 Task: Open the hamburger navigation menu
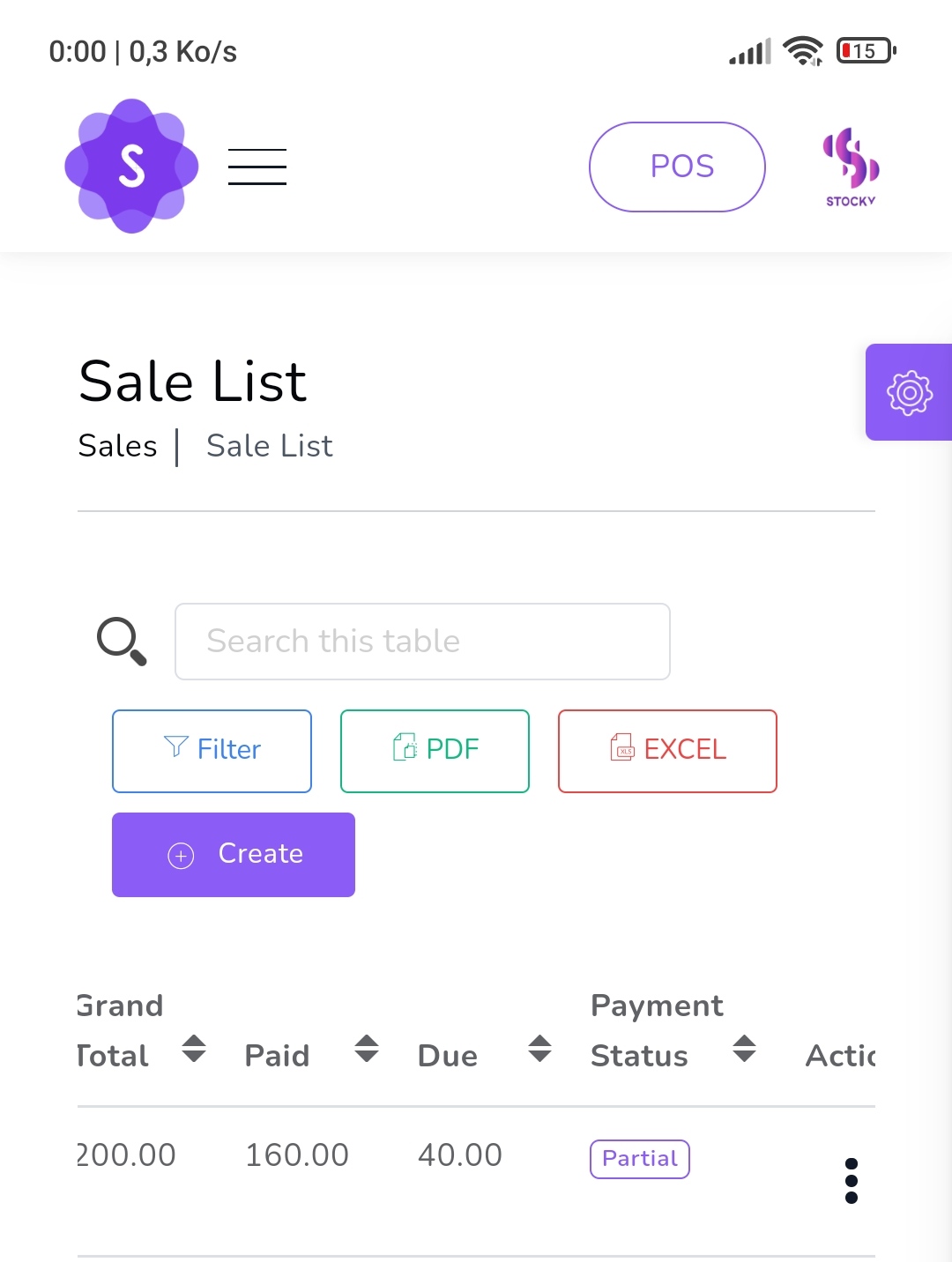pos(257,166)
